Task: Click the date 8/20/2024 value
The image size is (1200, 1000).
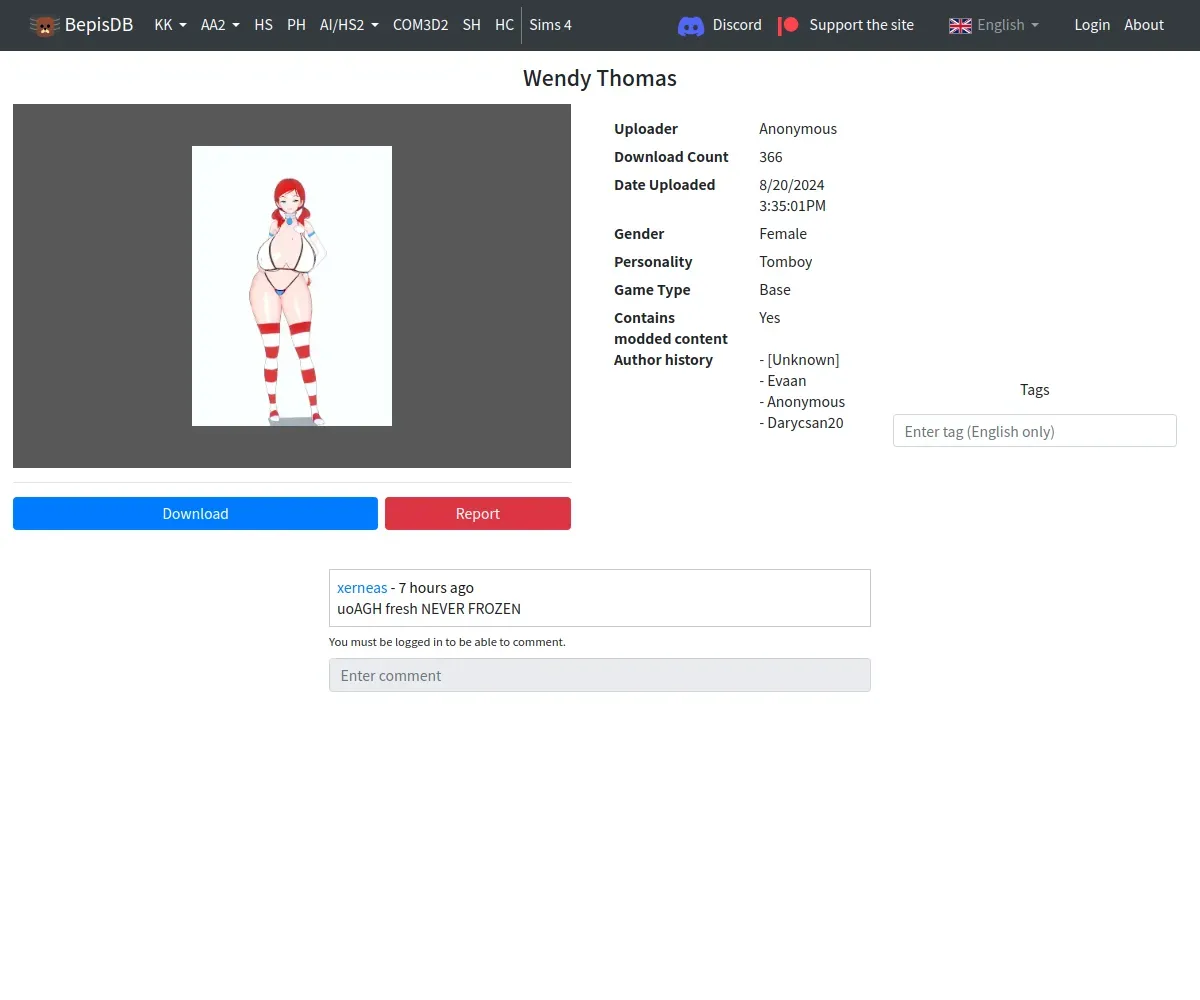Action: tap(792, 185)
